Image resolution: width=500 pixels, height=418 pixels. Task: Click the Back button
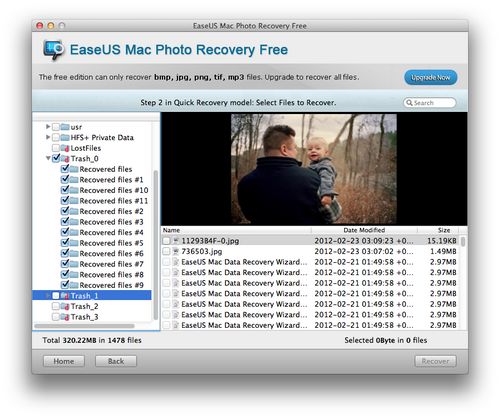coord(116,361)
